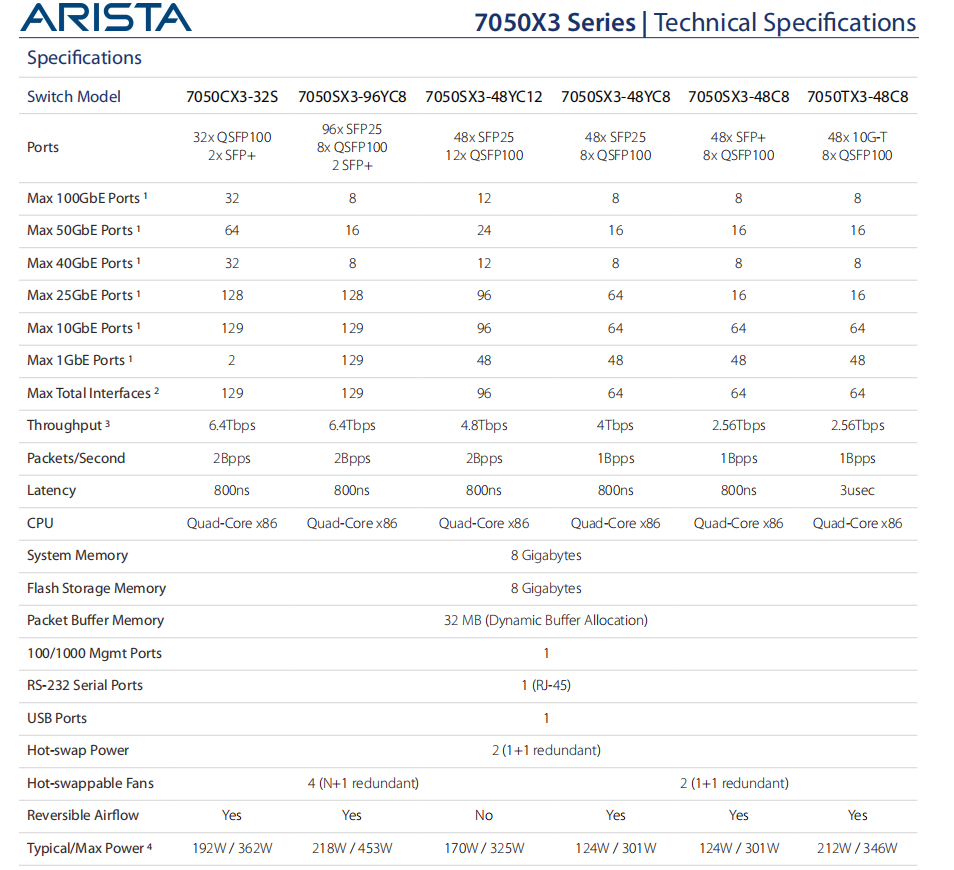This screenshot has height=870, width=954.
Task: Click the Specifications heading
Action: (84, 58)
